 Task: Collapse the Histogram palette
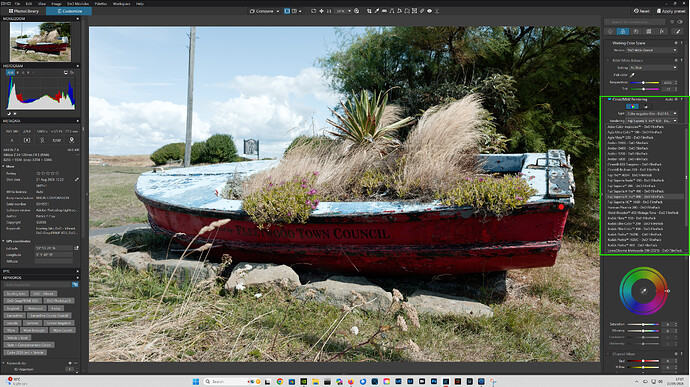click(x=78, y=66)
